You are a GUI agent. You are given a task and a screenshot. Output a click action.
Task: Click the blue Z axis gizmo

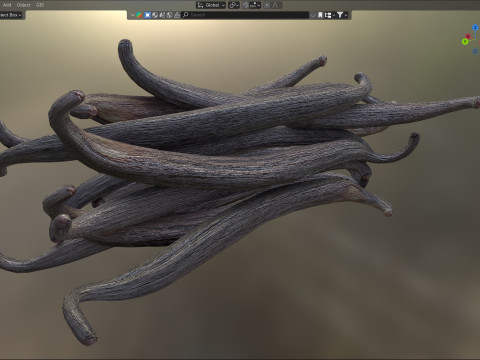click(475, 28)
